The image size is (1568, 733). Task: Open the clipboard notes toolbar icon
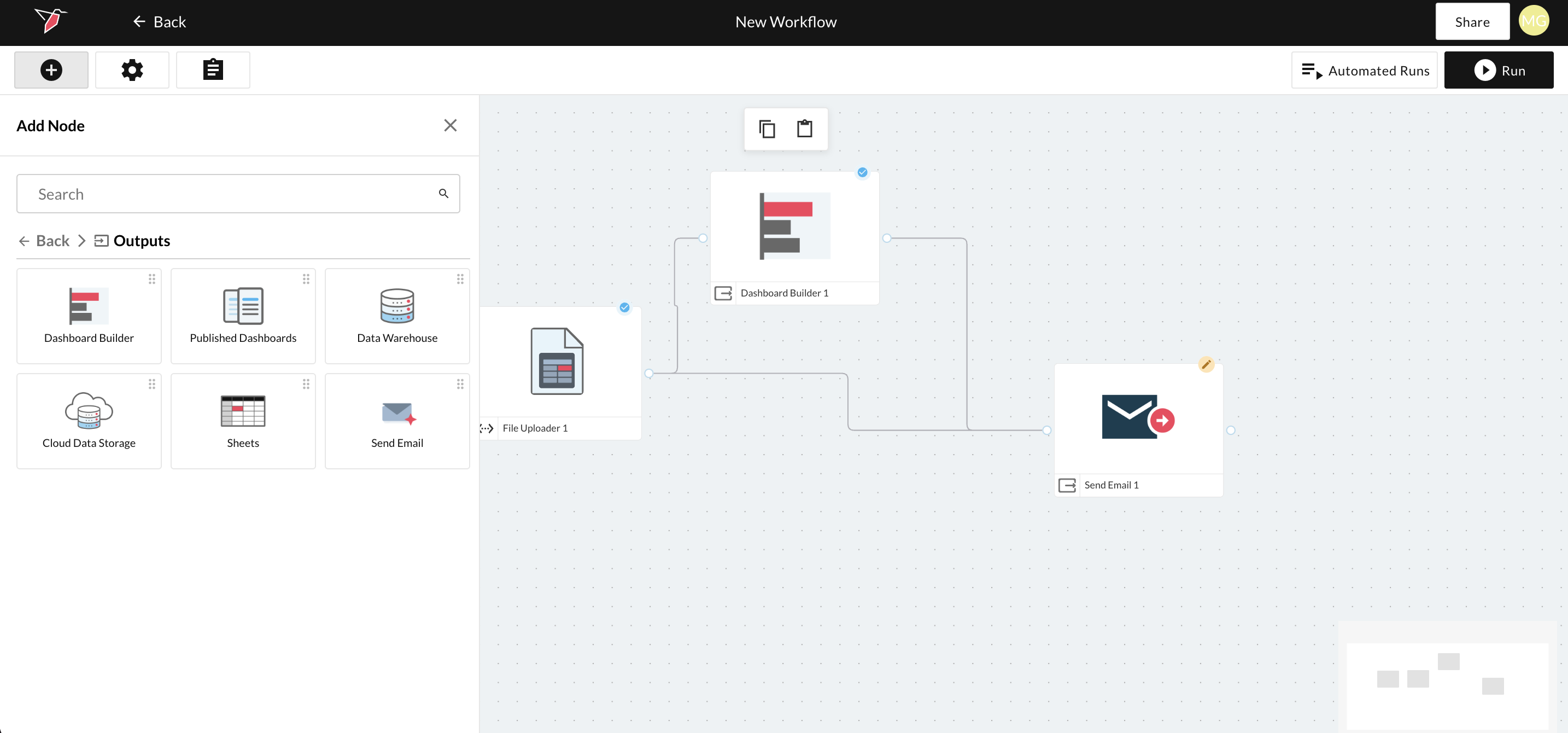coord(213,70)
